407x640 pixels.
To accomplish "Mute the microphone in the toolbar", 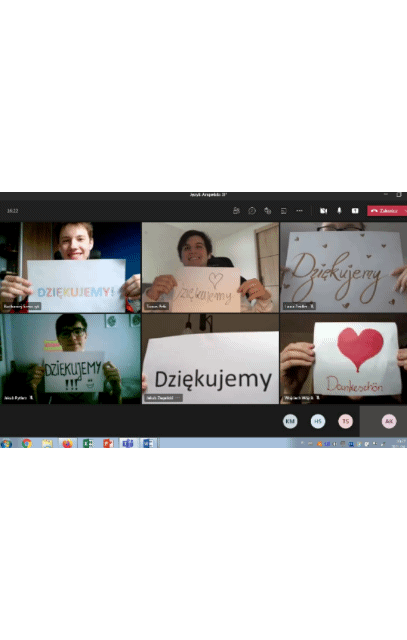I will point(339,211).
